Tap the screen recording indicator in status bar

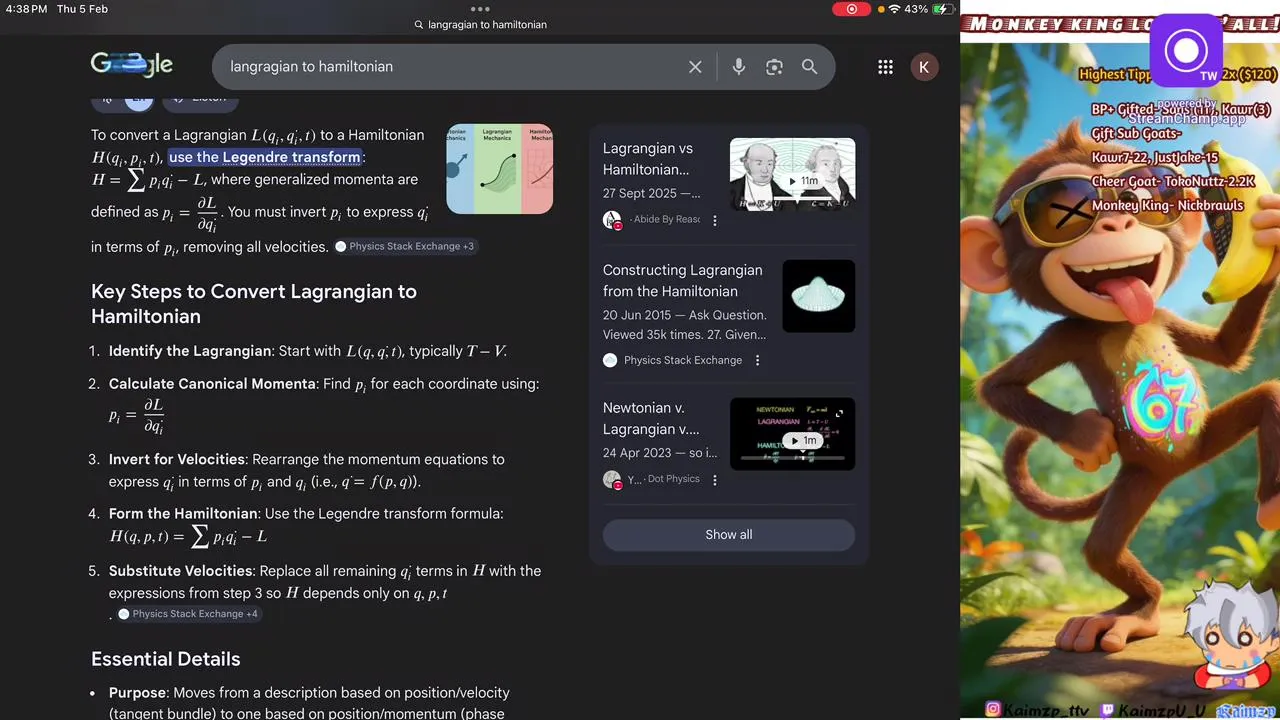852,9
